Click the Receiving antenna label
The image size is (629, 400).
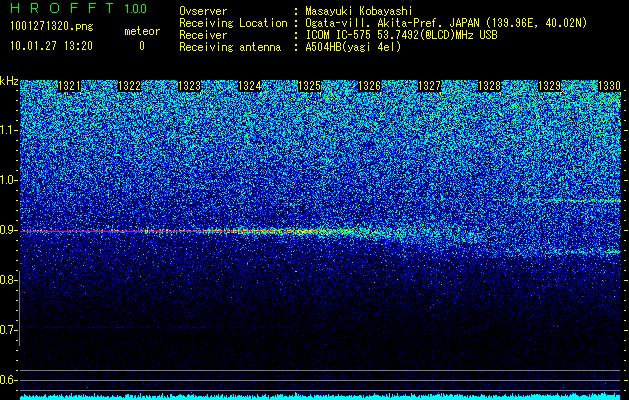(x=230, y=47)
